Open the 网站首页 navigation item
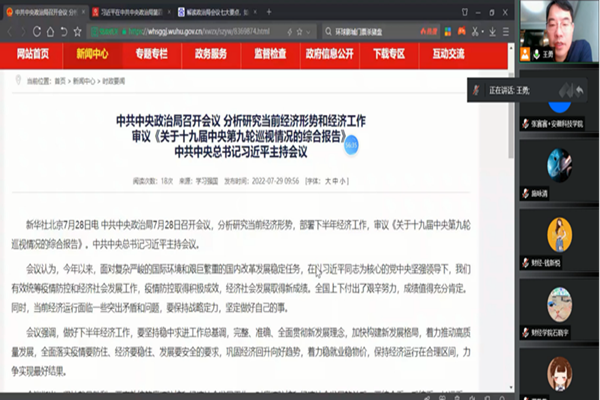This screenshot has width=600, height=400. tap(32, 53)
